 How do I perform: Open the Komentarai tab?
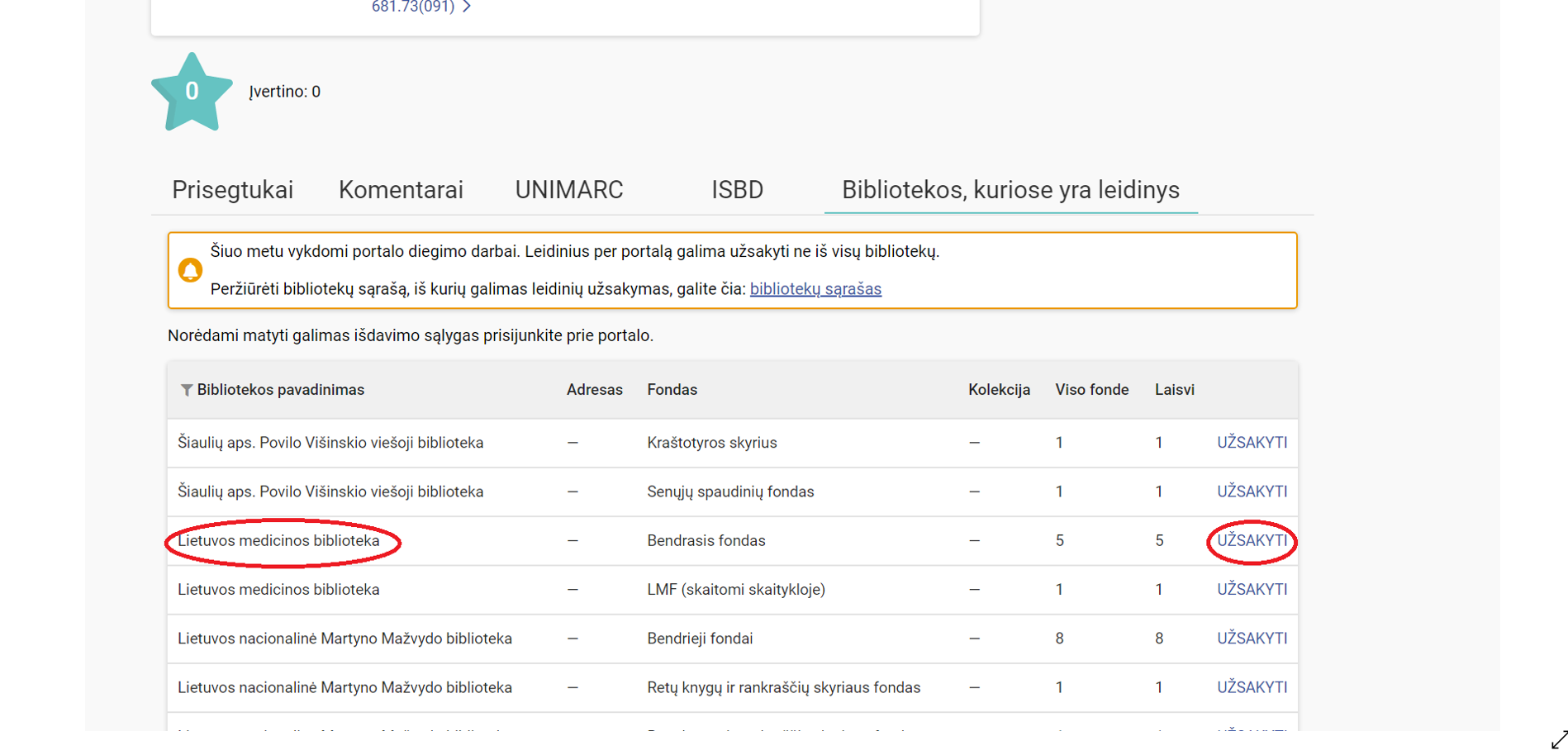pyautogui.click(x=401, y=190)
